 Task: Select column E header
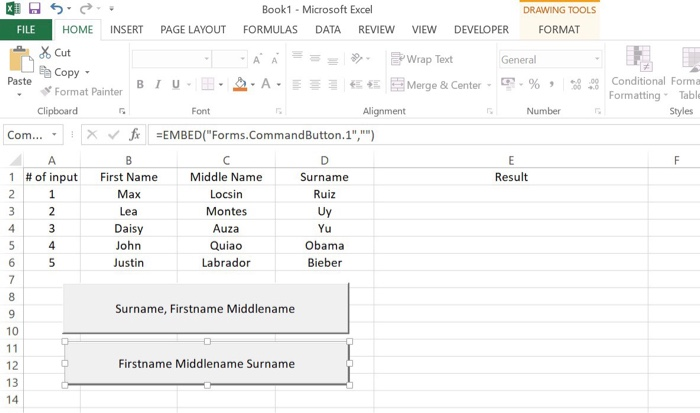pos(511,160)
